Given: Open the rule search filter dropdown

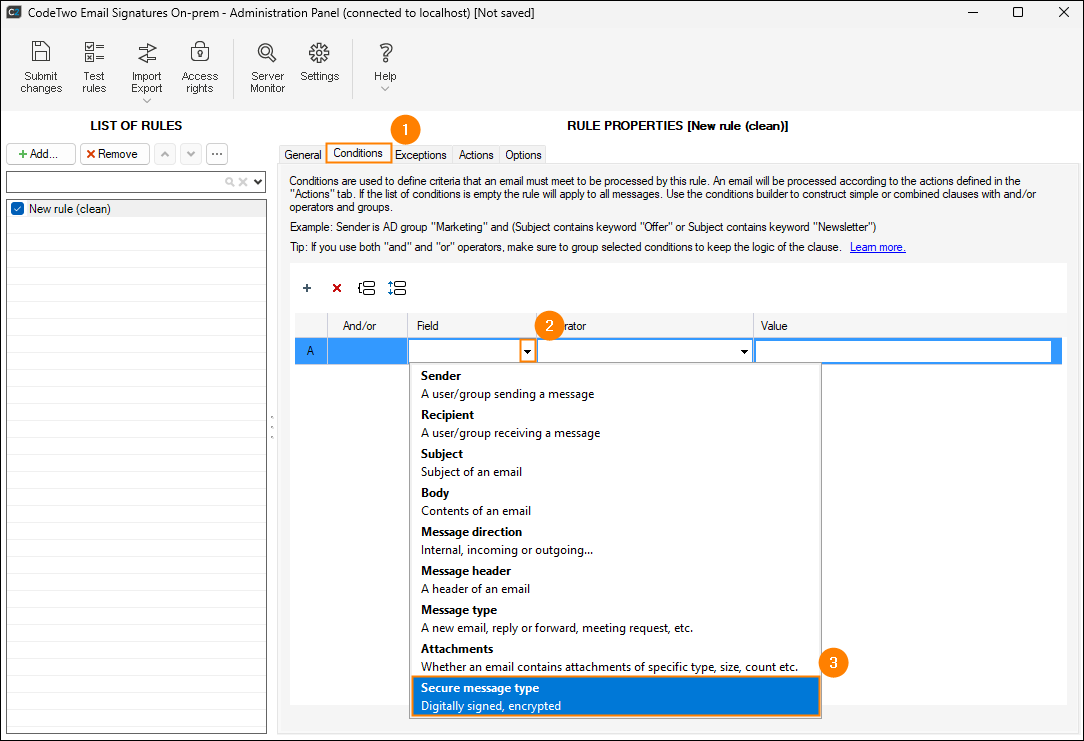Looking at the screenshot, I should click(x=258, y=182).
